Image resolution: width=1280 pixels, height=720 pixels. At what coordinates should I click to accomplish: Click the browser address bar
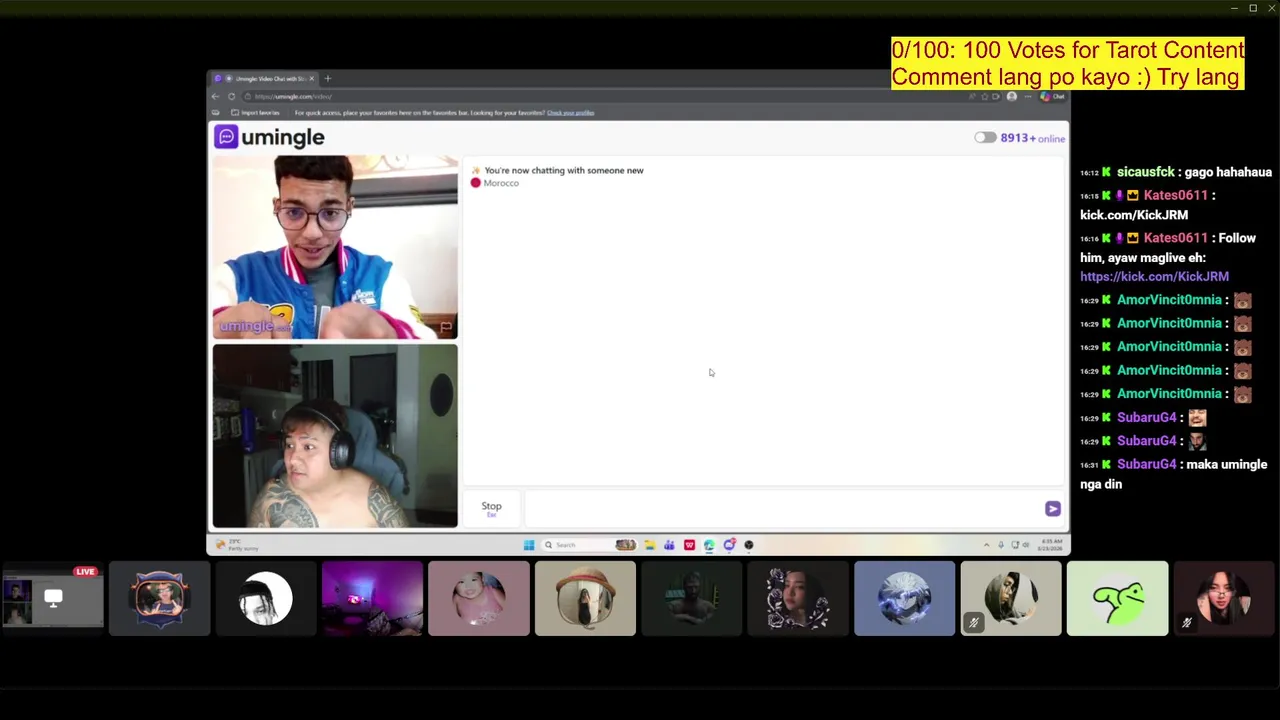600,96
